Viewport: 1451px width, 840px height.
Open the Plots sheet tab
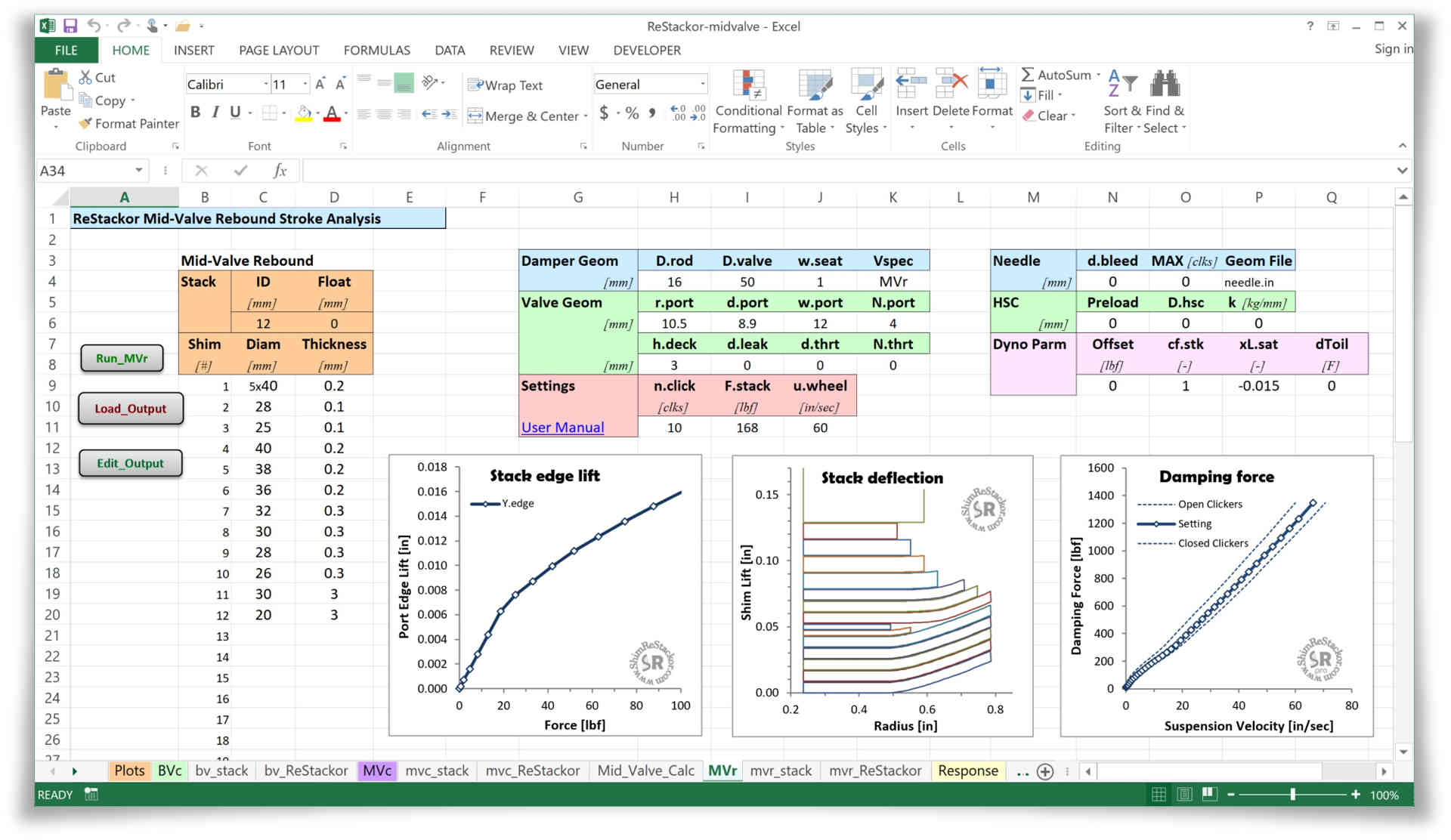click(x=129, y=771)
